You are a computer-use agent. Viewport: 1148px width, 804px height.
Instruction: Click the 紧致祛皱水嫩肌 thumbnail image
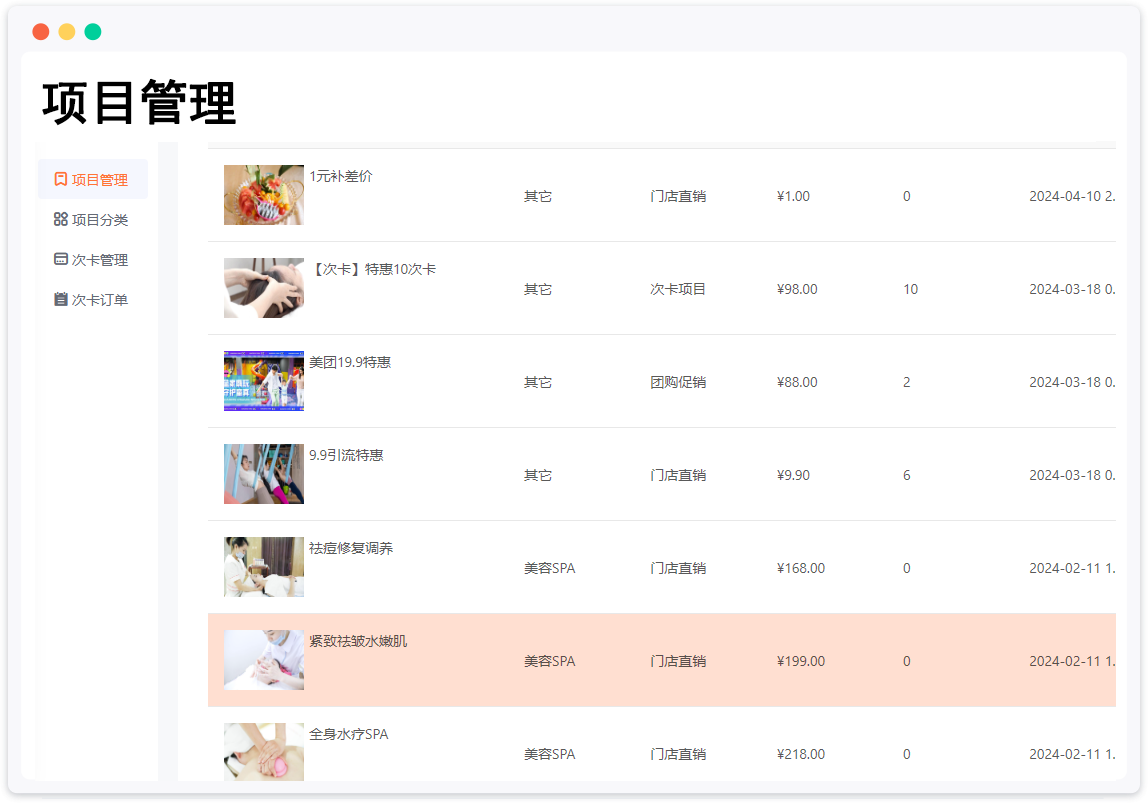264,660
